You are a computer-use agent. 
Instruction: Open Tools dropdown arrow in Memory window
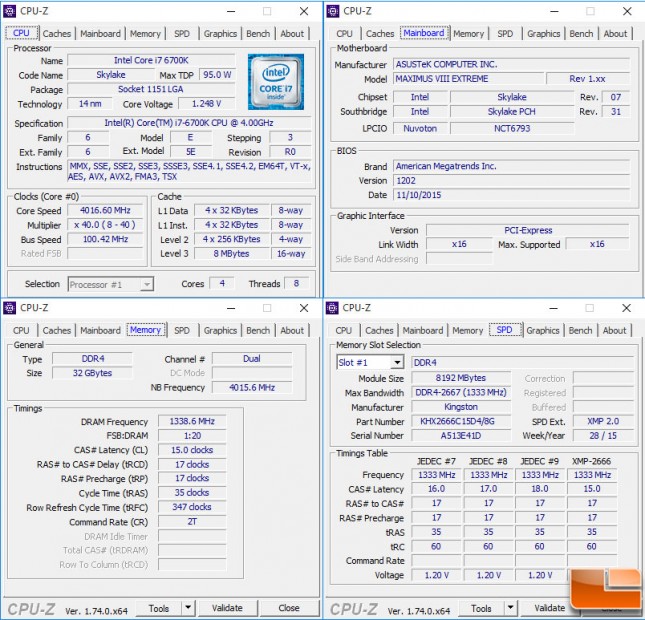click(x=188, y=607)
